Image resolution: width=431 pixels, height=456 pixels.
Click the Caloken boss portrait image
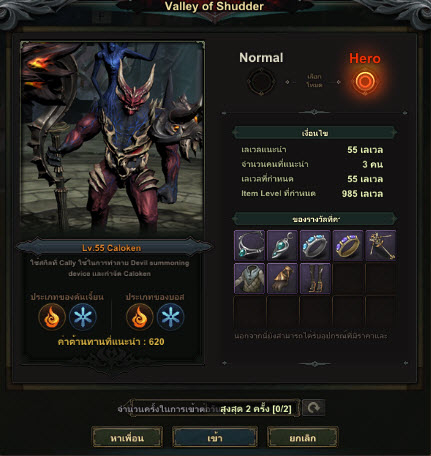pos(112,136)
